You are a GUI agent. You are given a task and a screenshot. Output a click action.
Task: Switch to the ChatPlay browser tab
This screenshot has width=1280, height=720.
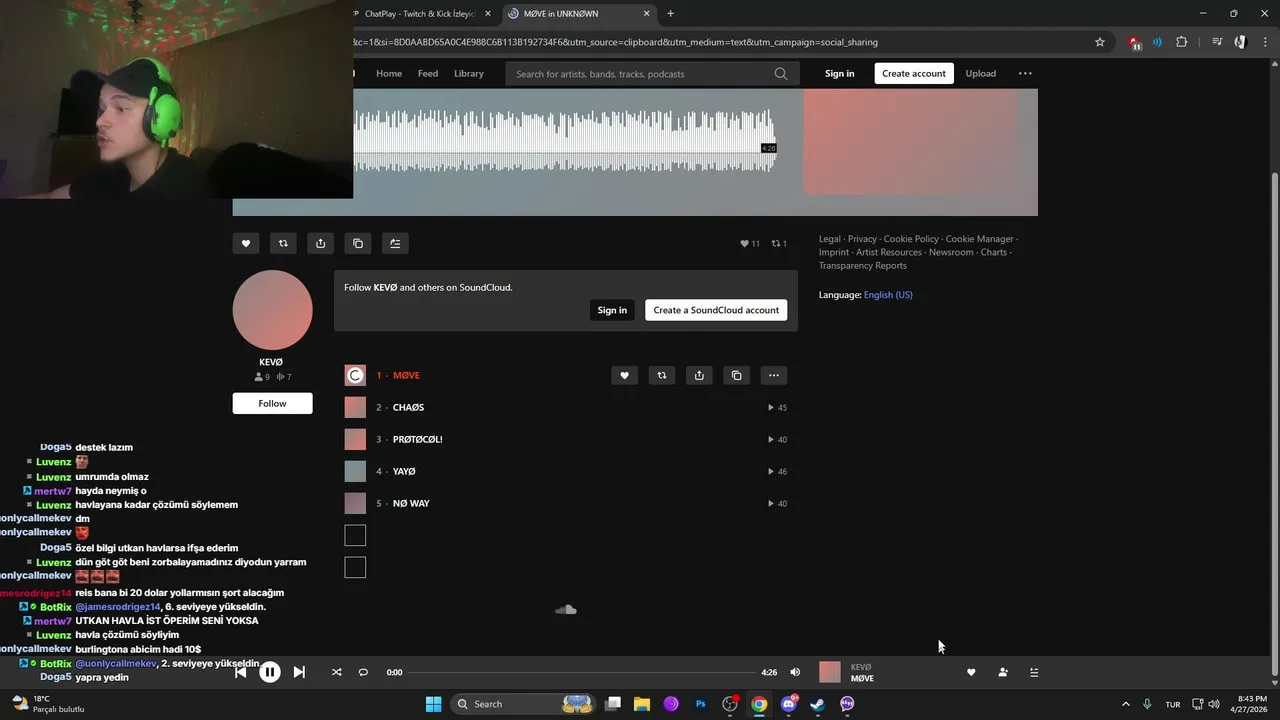[x=421, y=14]
